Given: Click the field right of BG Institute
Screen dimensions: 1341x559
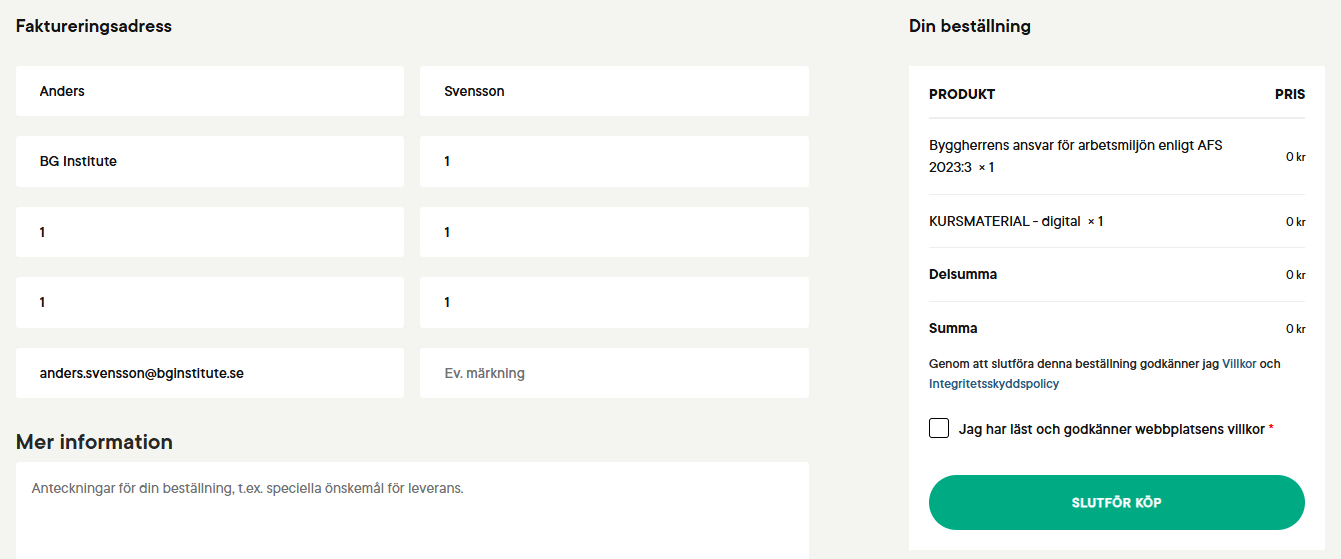Looking at the screenshot, I should (614, 161).
